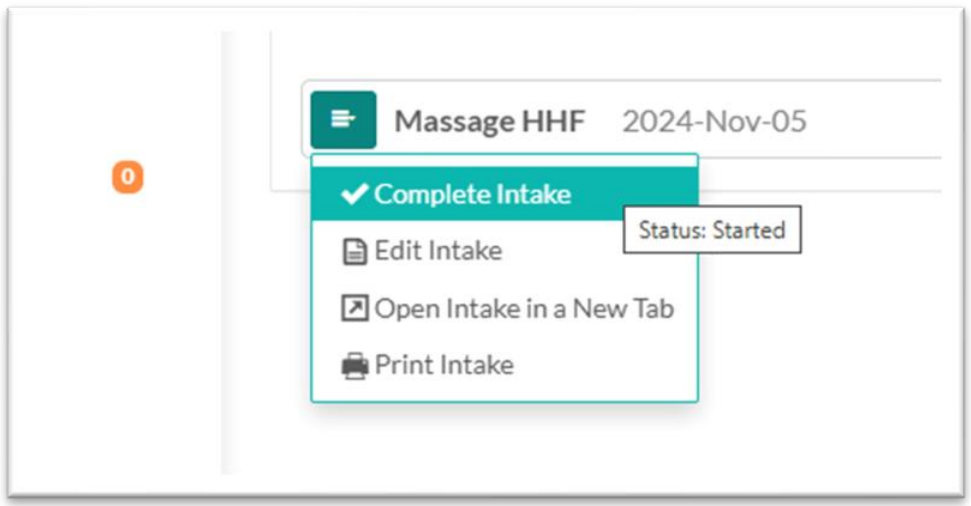Screen dimensions: 971x506
Task: Click the Massage HHF intake title
Action: (489, 122)
